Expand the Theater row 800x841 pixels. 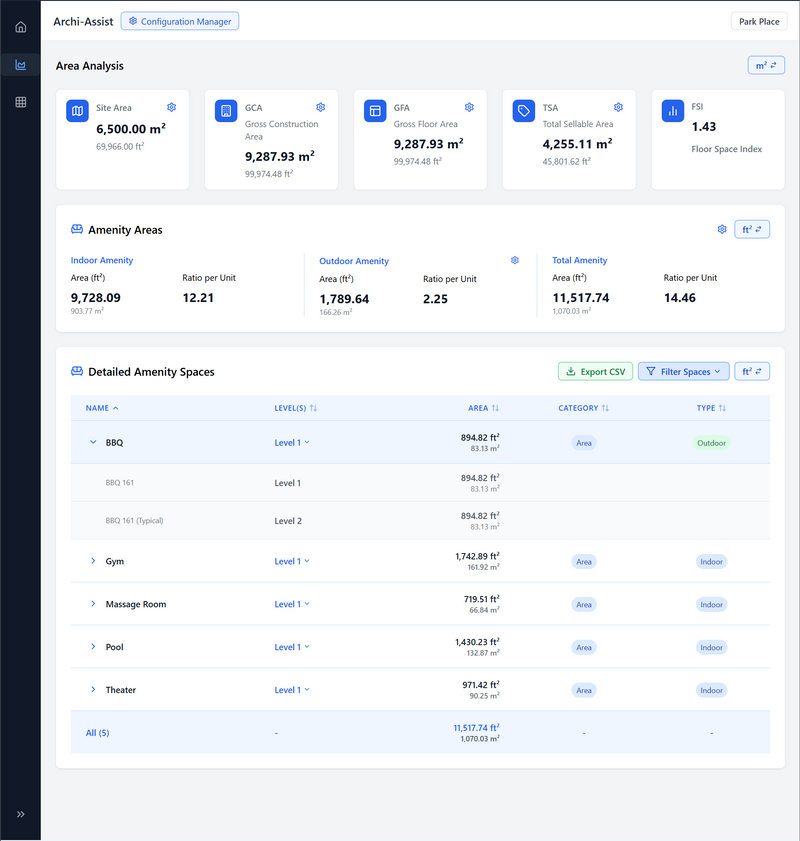click(x=93, y=690)
